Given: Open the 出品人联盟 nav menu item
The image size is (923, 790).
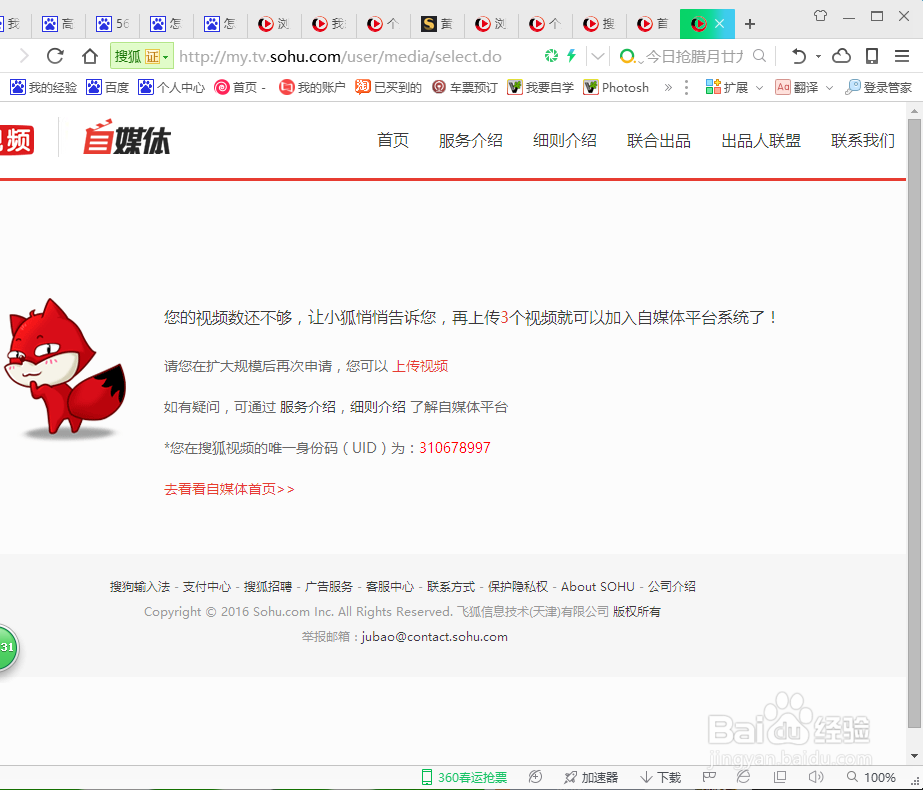Looking at the screenshot, I should (761, 141).
